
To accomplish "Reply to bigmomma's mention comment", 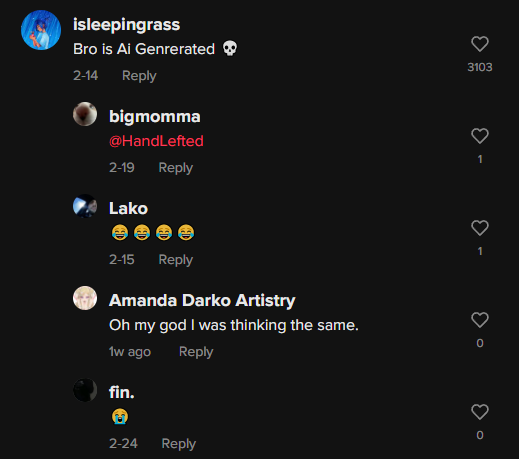I will [x=176, y=168].
